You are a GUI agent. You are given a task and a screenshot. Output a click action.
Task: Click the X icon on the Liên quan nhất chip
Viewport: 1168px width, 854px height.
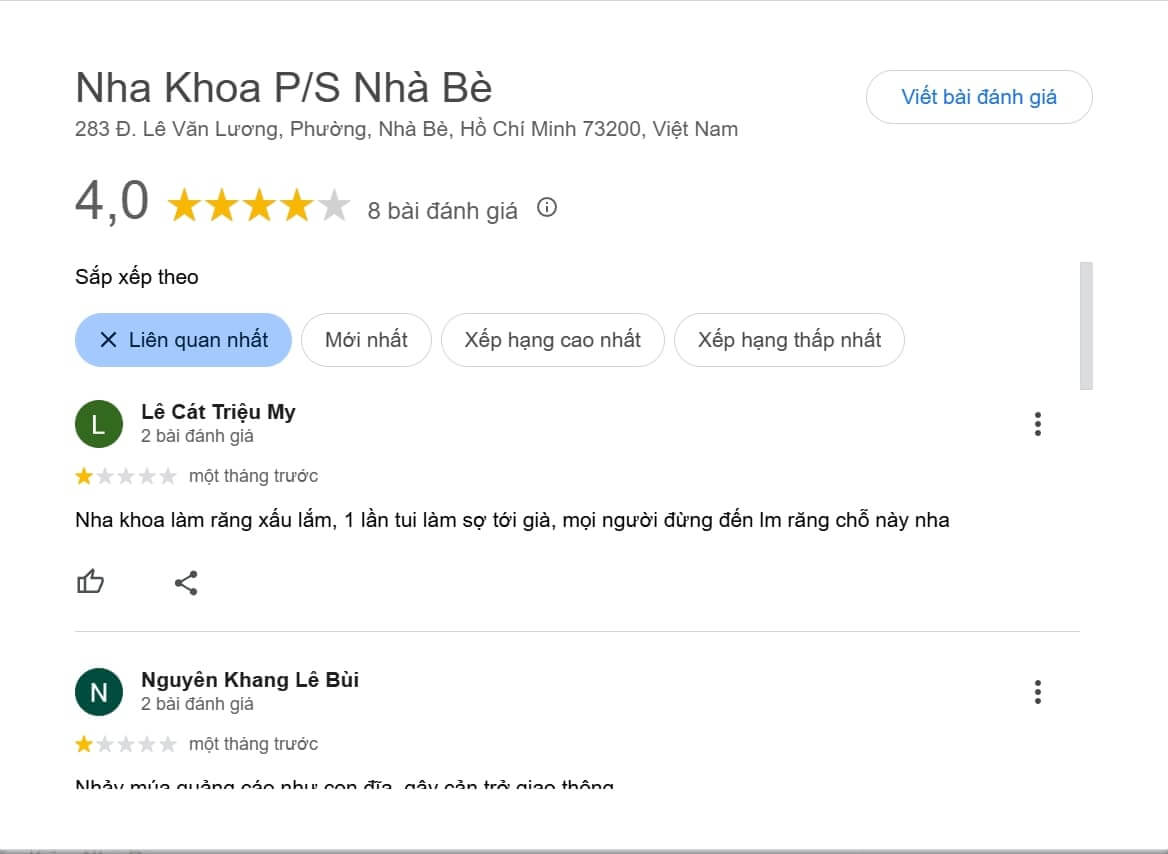[x=109, y=340]
